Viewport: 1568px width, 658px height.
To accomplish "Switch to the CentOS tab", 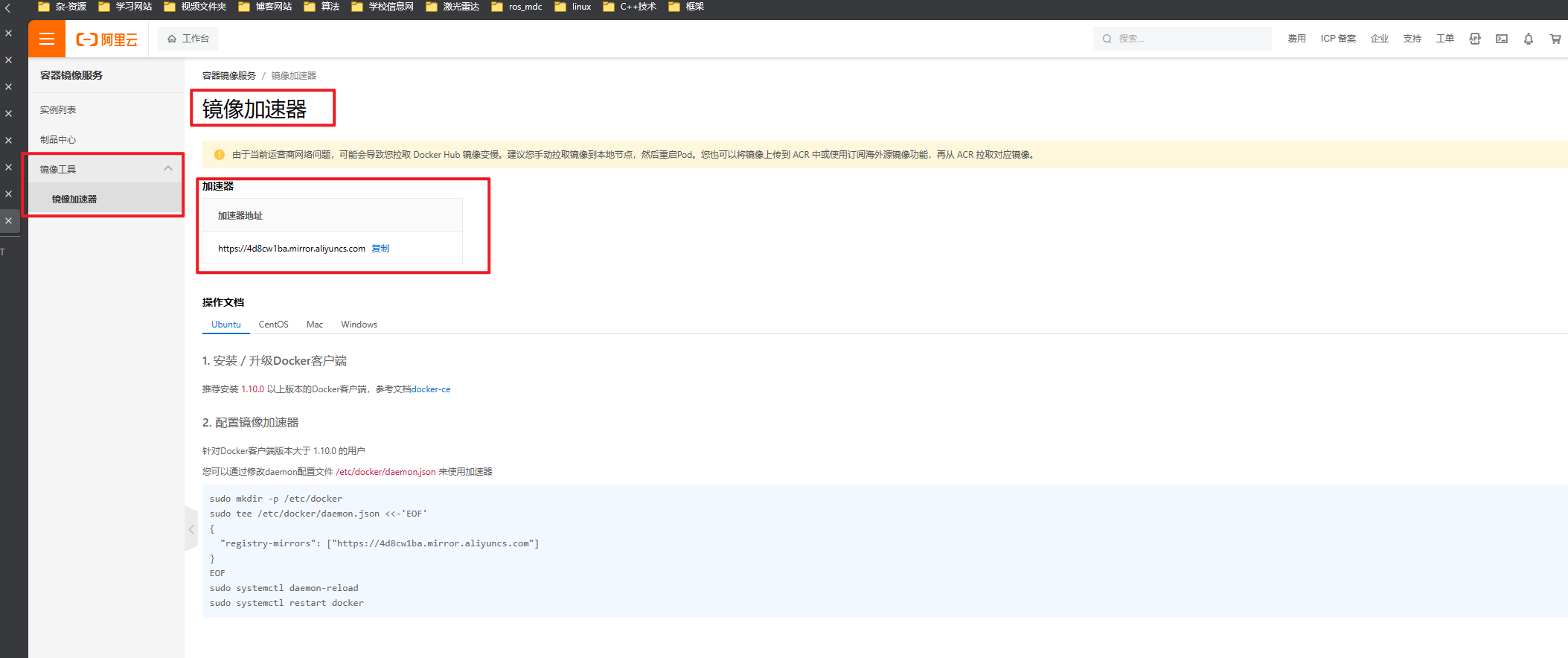I will point(274,325).
